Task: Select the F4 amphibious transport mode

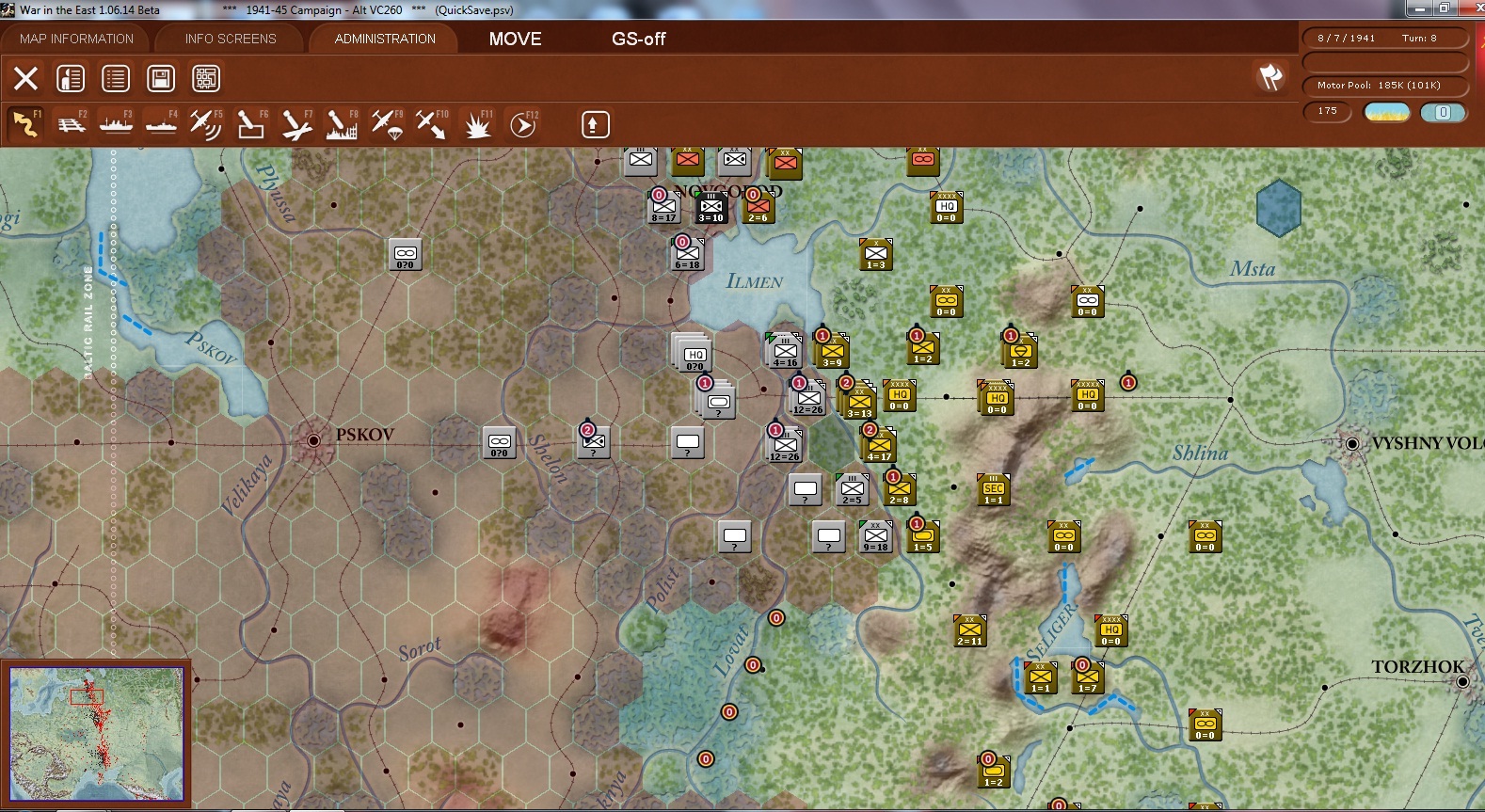Action: [x=162, y=124]
